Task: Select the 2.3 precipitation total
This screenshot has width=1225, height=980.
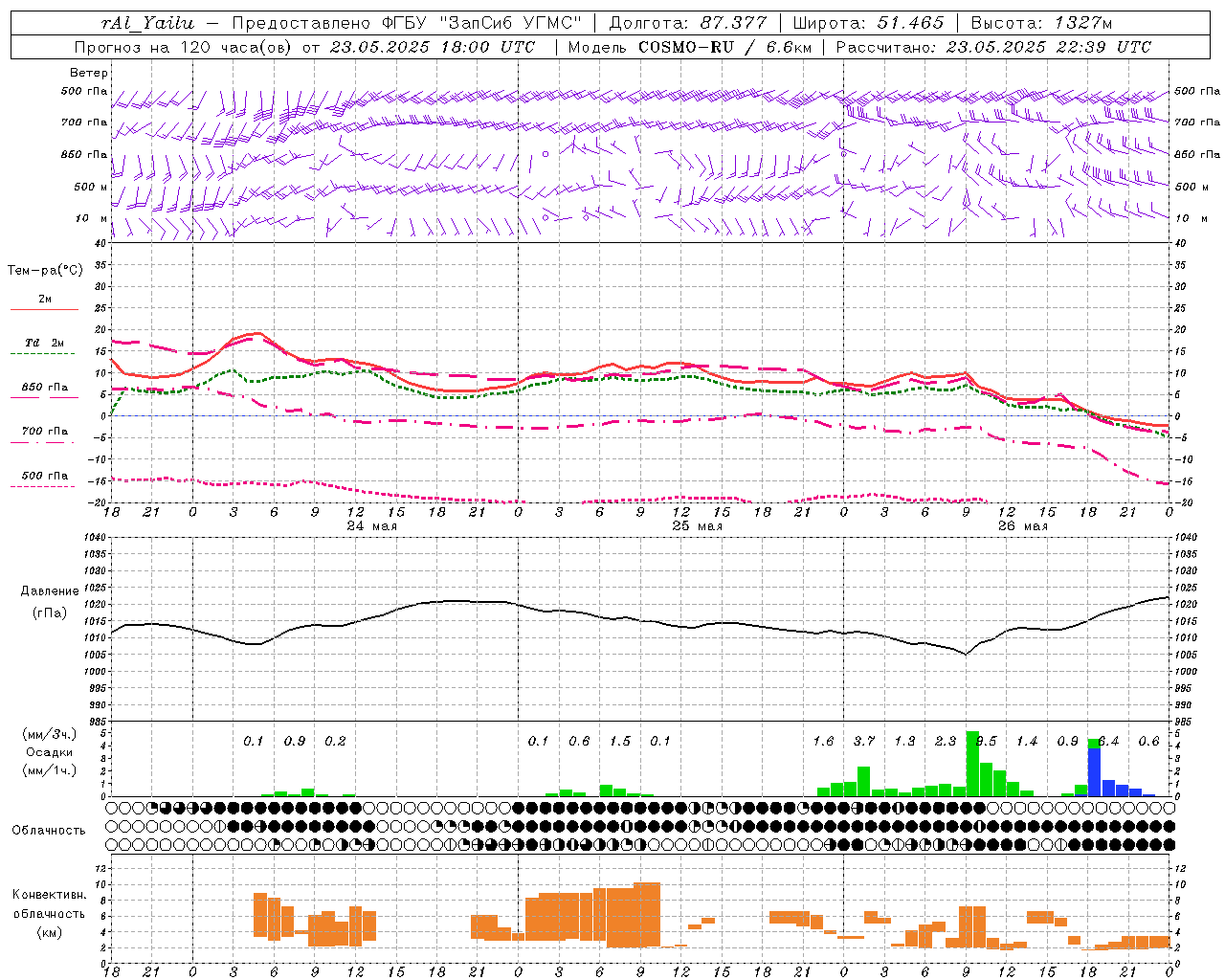Action: pyautogui.click(x=946, y=742)
